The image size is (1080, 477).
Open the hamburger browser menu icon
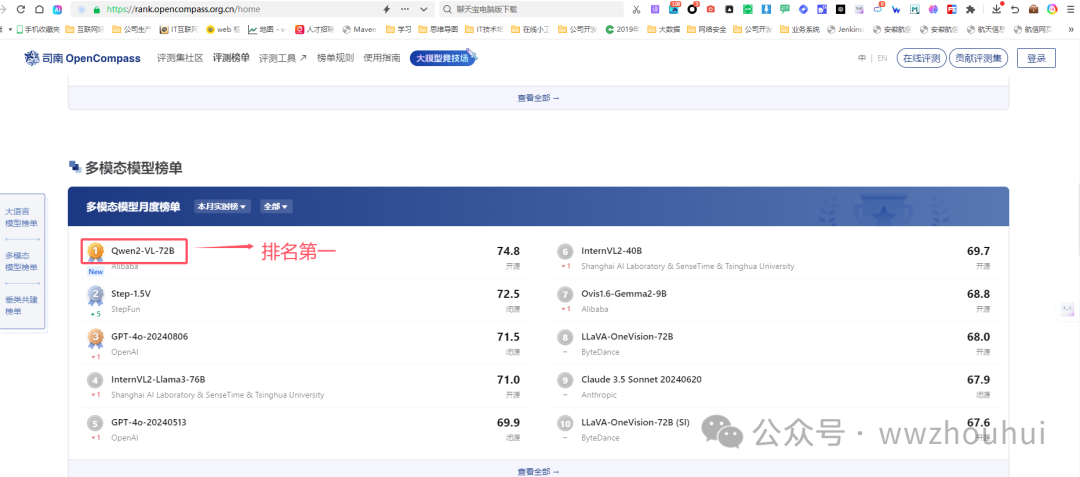point(1069,9)
